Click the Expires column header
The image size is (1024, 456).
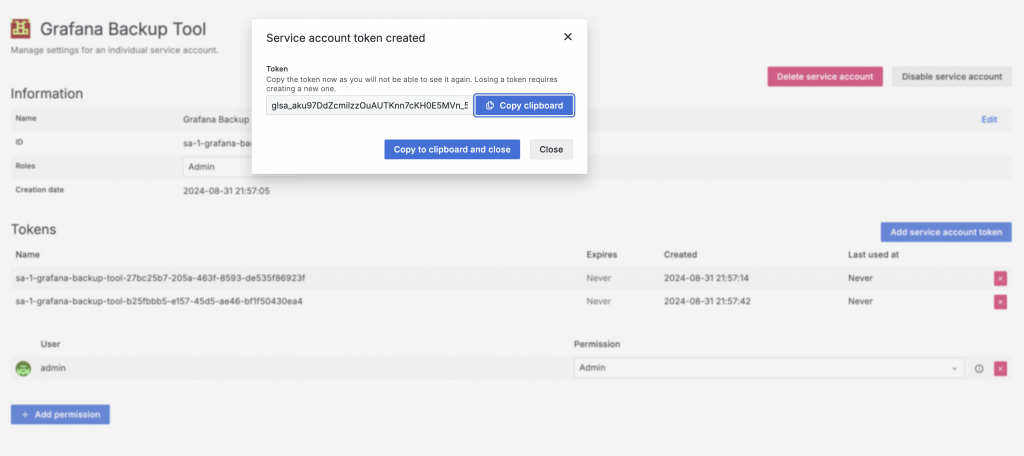click(x=601, y=255)
